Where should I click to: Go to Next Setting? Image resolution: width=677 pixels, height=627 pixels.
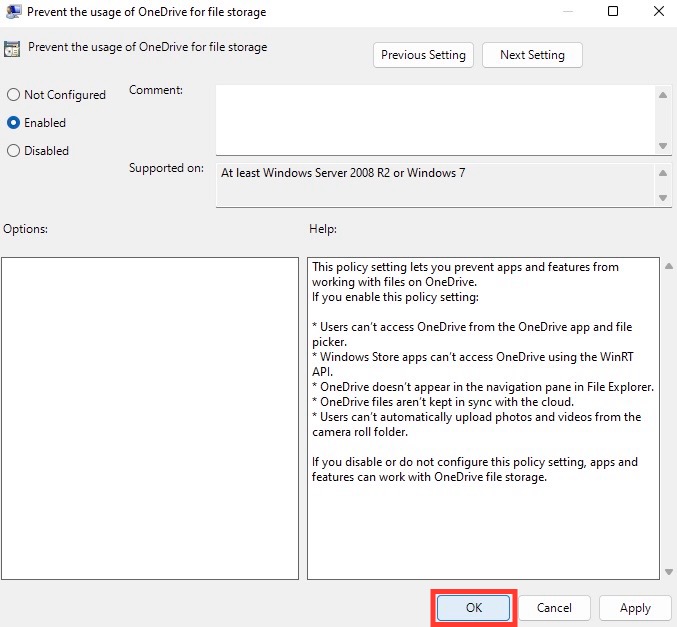coord(532,55)
